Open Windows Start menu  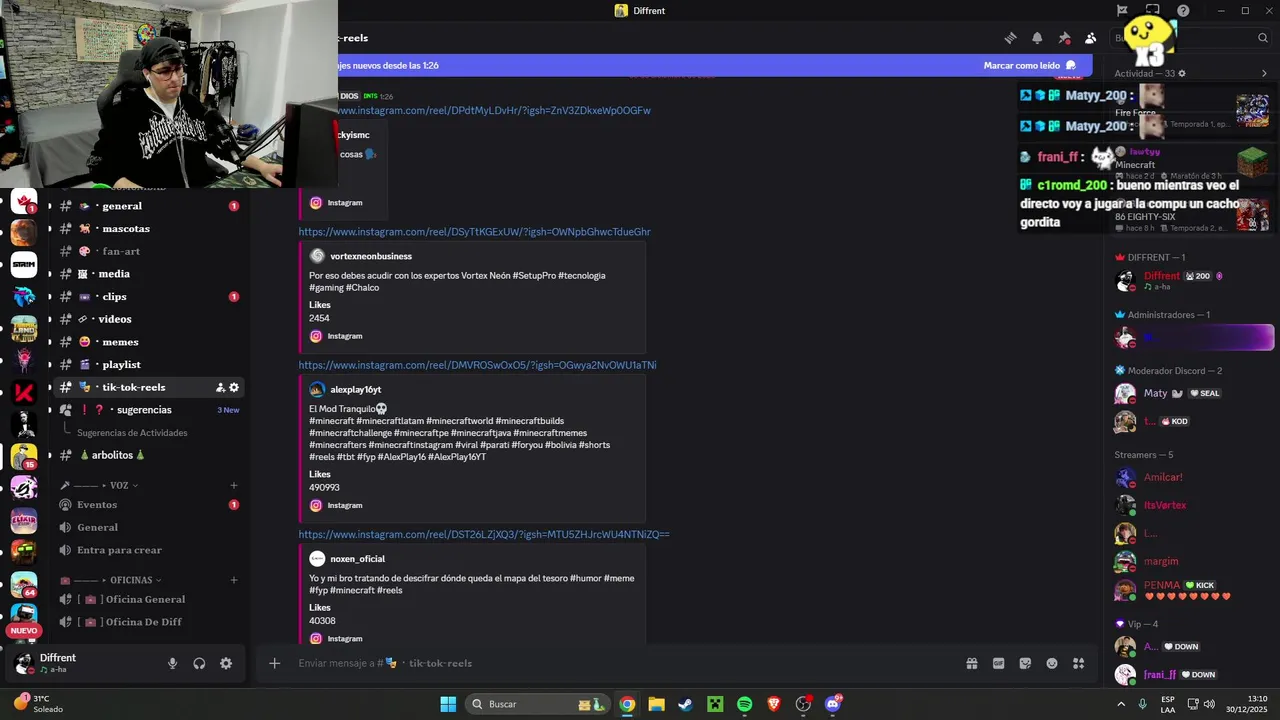[x=448, y=704]
